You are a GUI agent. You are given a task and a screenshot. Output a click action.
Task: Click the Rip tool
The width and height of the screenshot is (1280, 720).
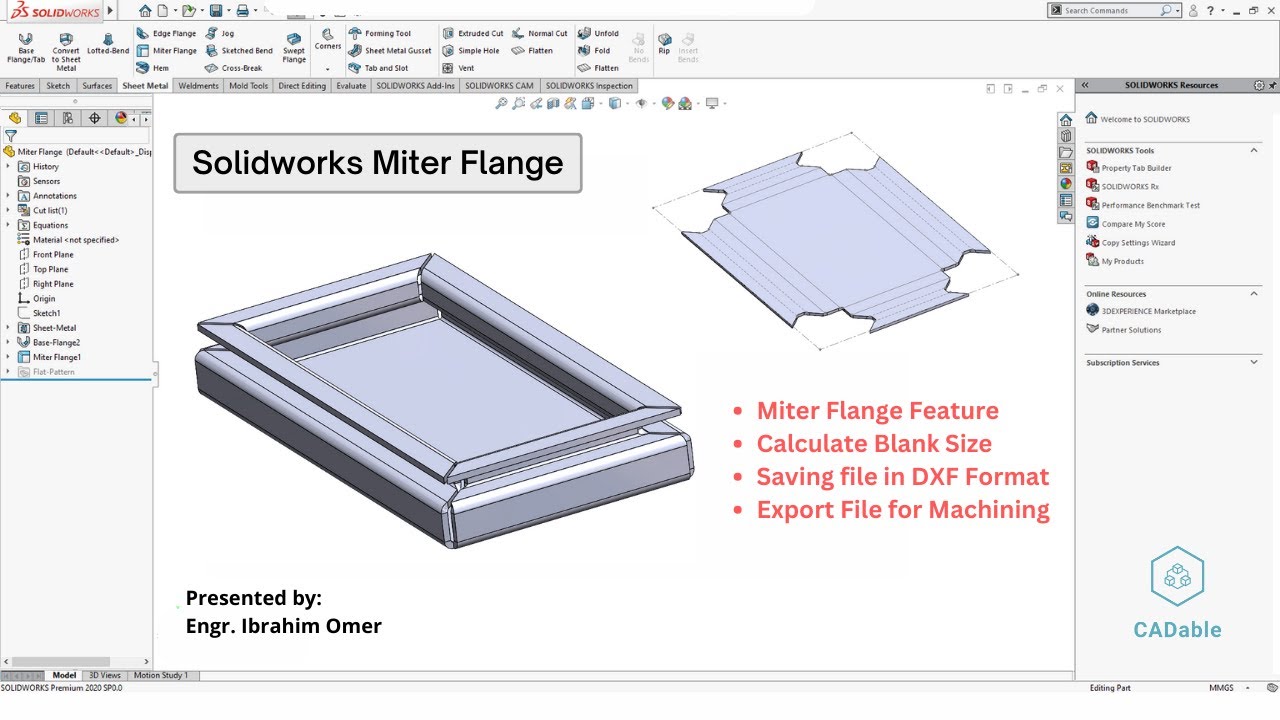click(664, 44)
